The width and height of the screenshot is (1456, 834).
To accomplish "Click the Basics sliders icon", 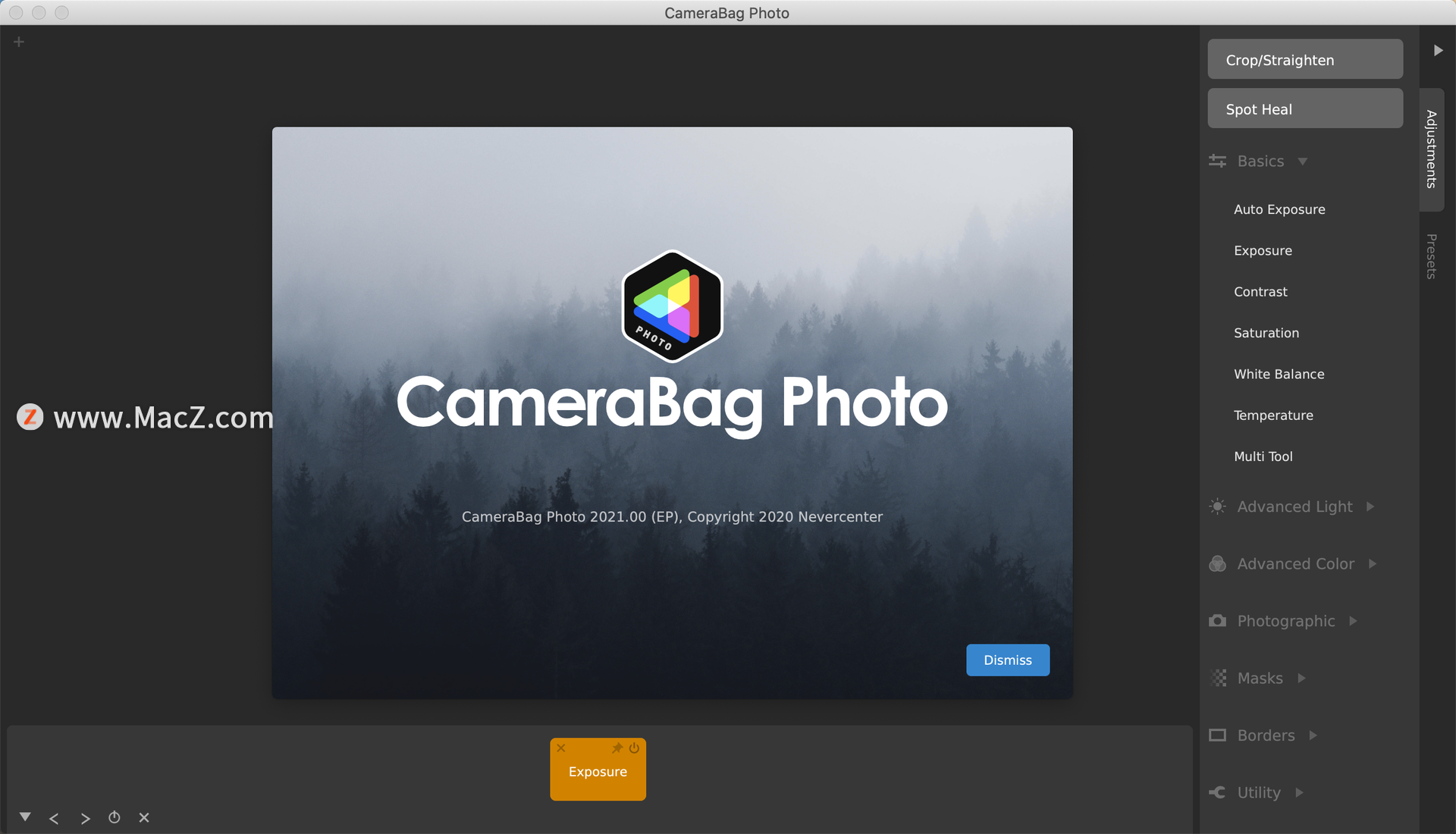I will [1217, 161].
